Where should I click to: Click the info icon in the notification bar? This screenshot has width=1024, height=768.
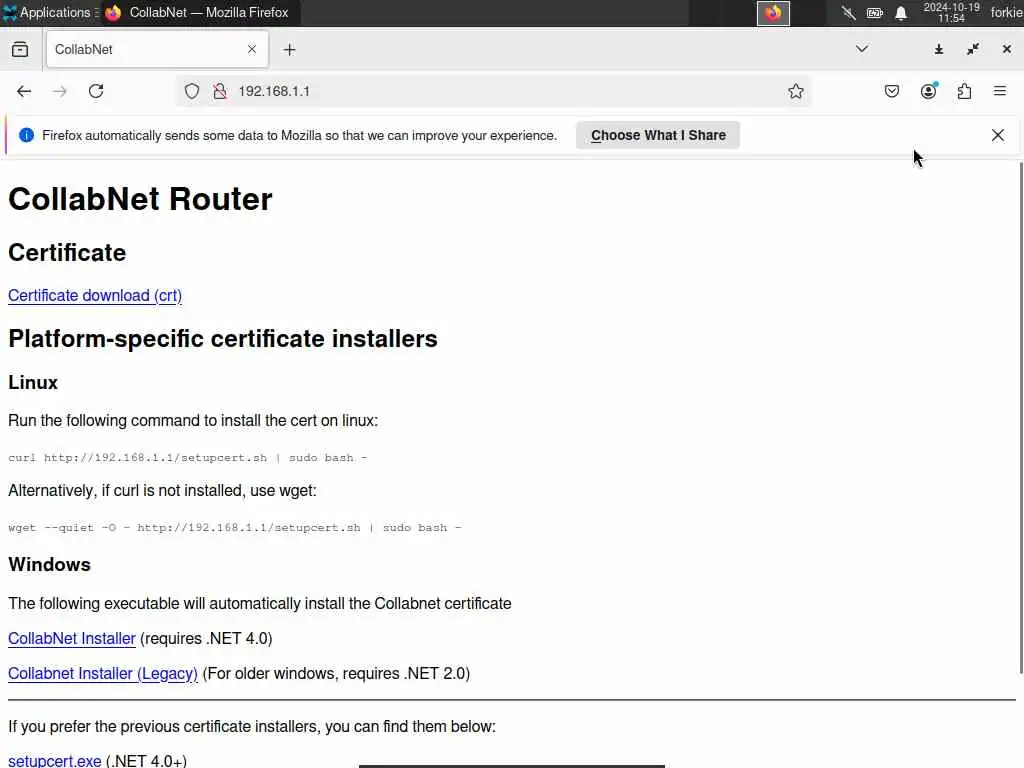click(x=26, y=135)
